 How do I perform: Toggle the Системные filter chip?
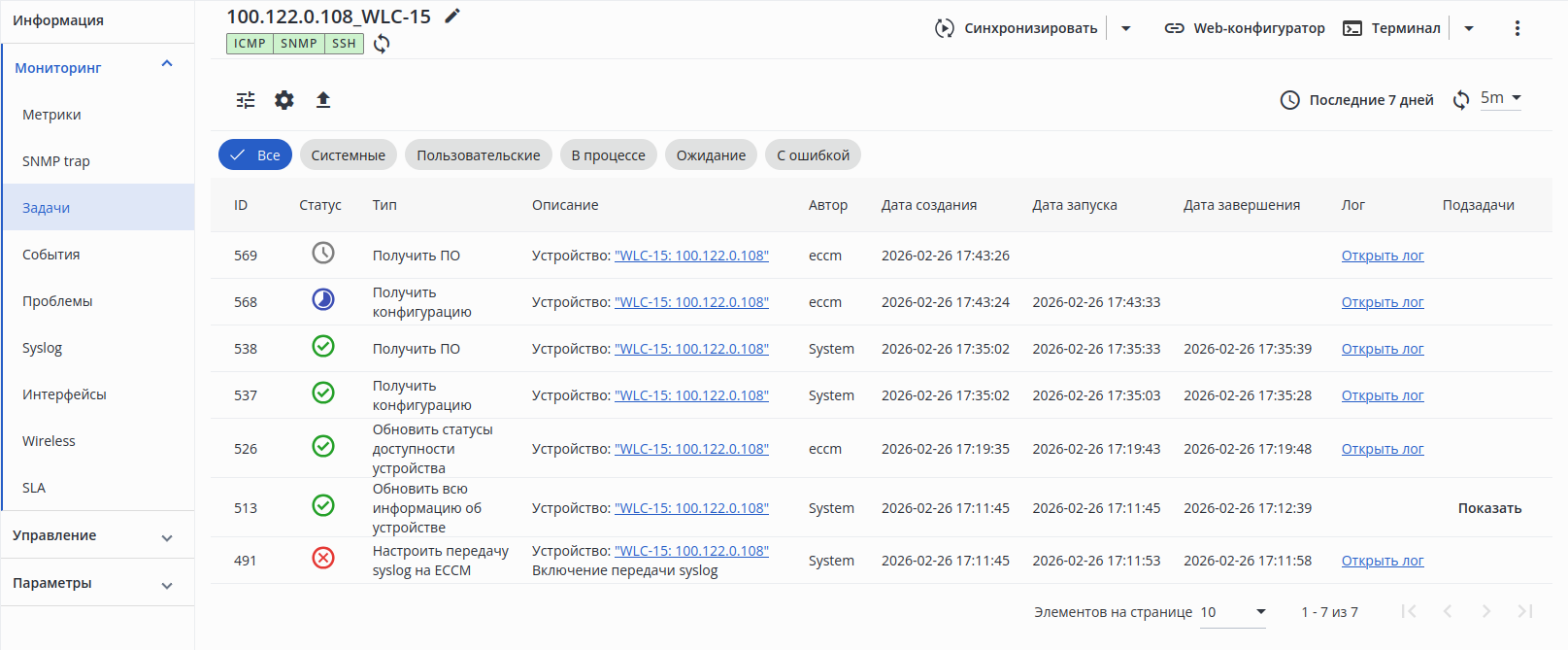pyautogui.click(x=348, y=155)
